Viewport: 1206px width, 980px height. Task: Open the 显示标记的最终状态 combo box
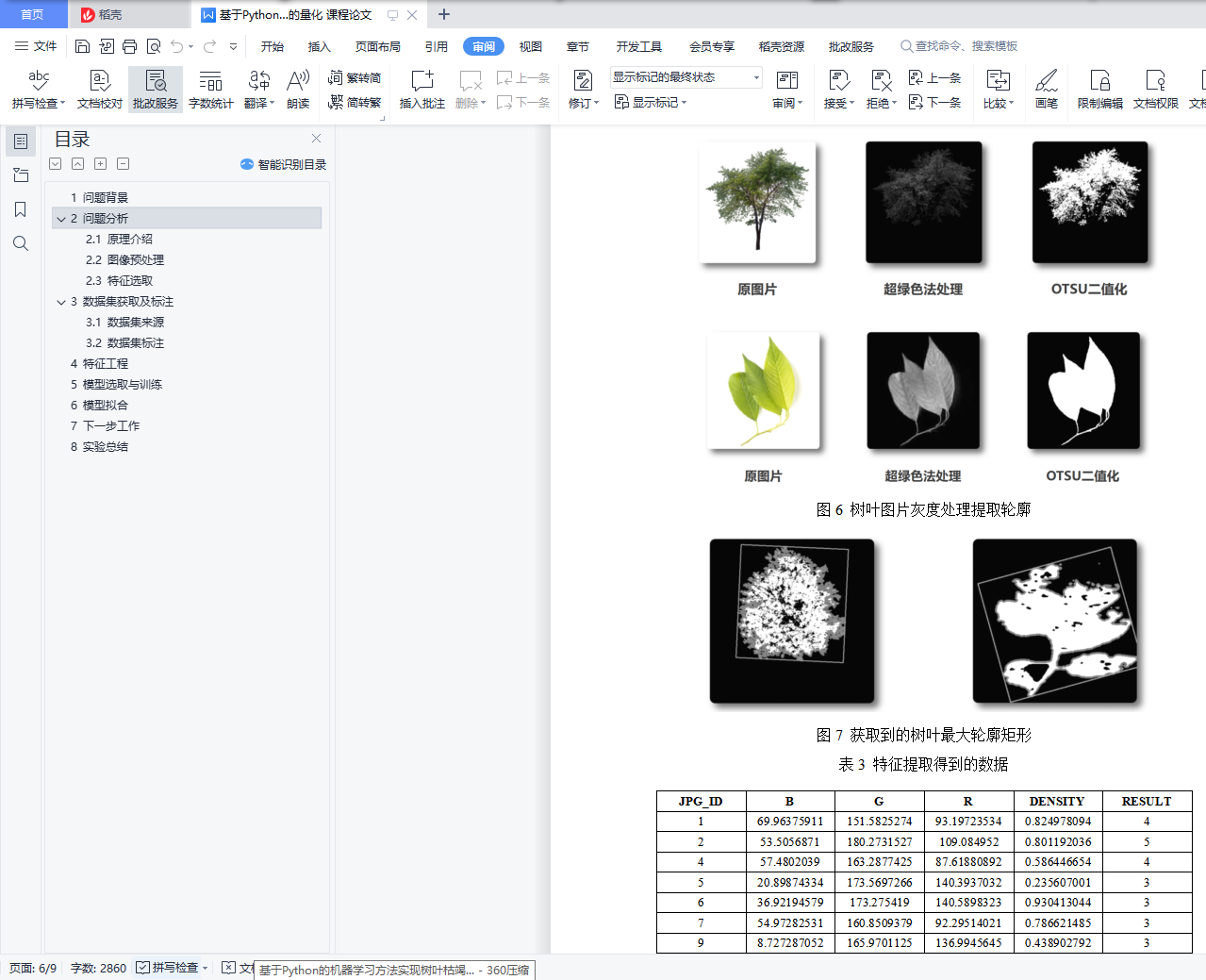point(686,77)
